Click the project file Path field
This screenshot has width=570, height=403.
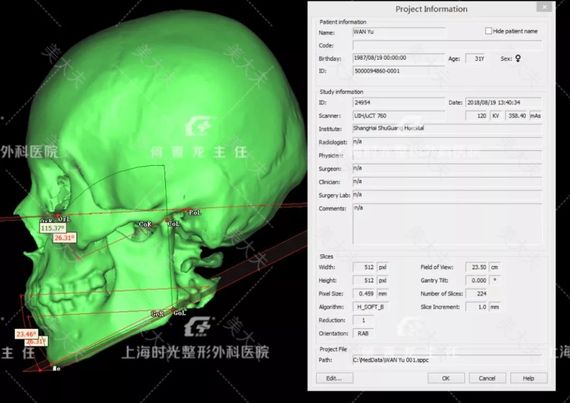tap(447, 360)
